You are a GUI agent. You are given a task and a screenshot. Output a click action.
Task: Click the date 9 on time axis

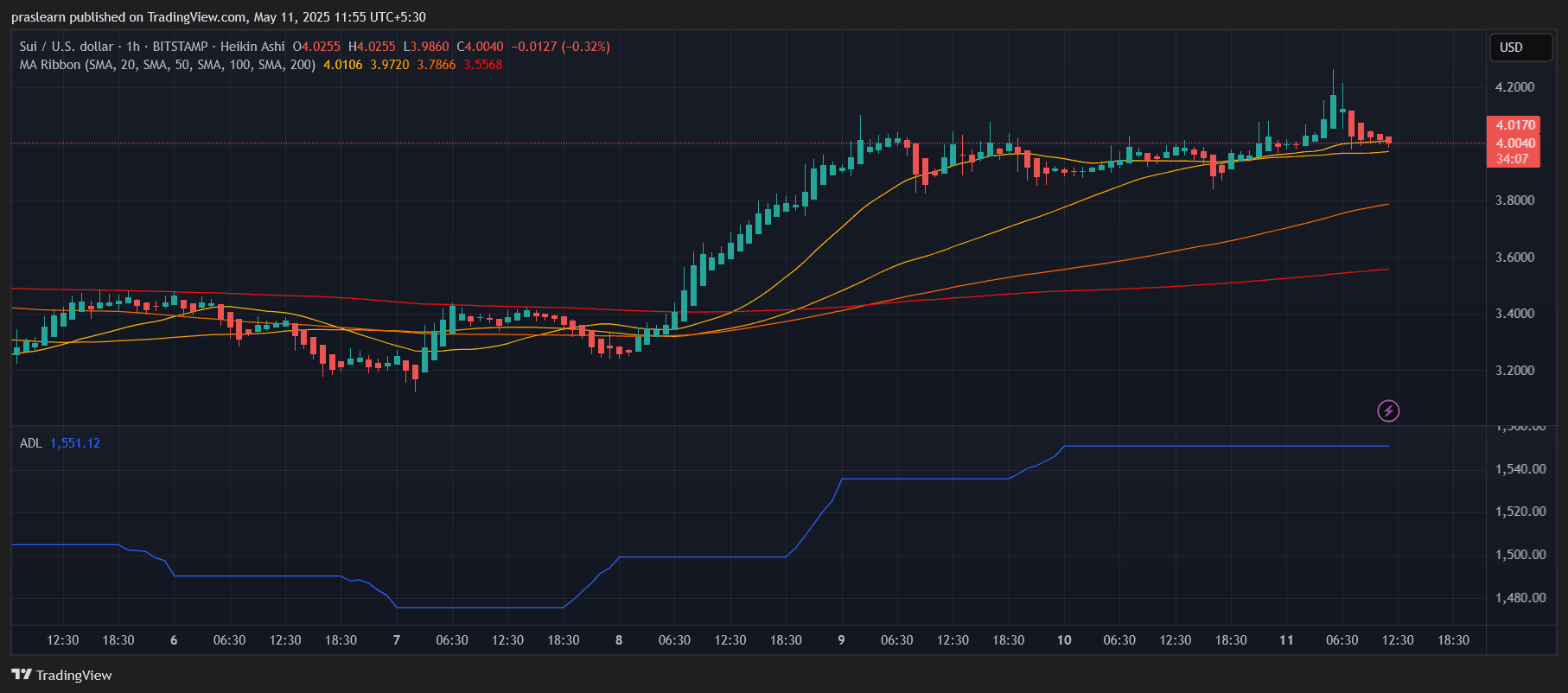(841, 640)
